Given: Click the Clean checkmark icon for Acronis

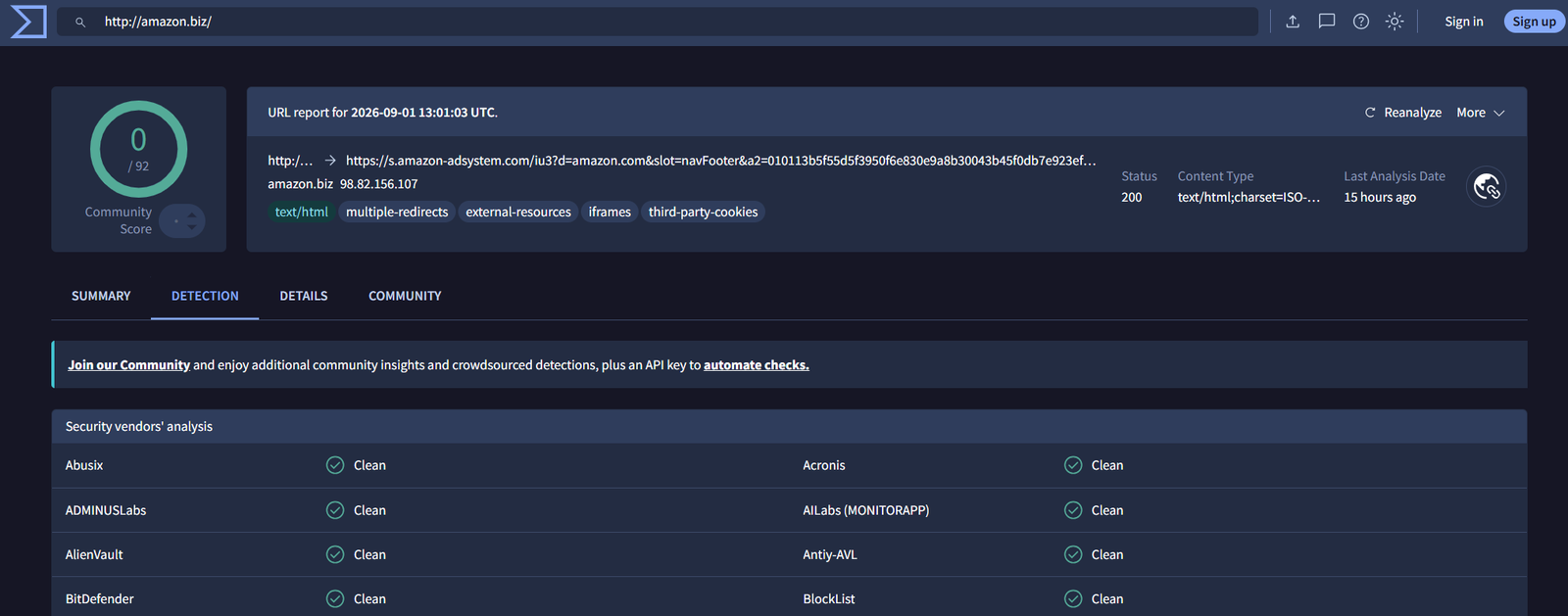Looking at the screenshot, I should pyautogui.click(x=1073, y=465).
